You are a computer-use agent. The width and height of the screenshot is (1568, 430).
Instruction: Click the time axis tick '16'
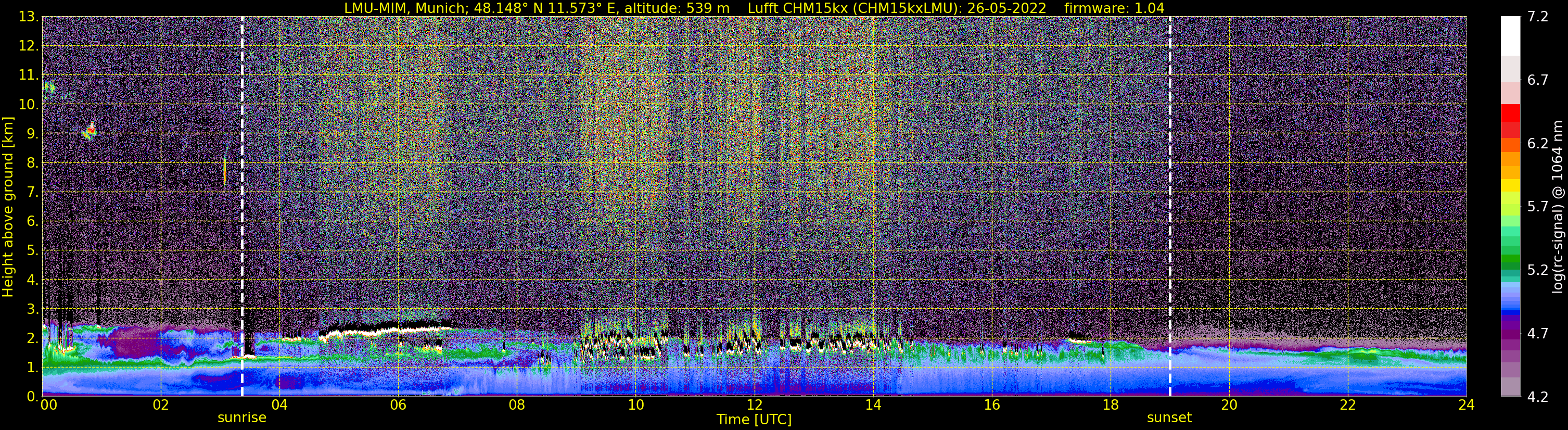tap(991, 405)
